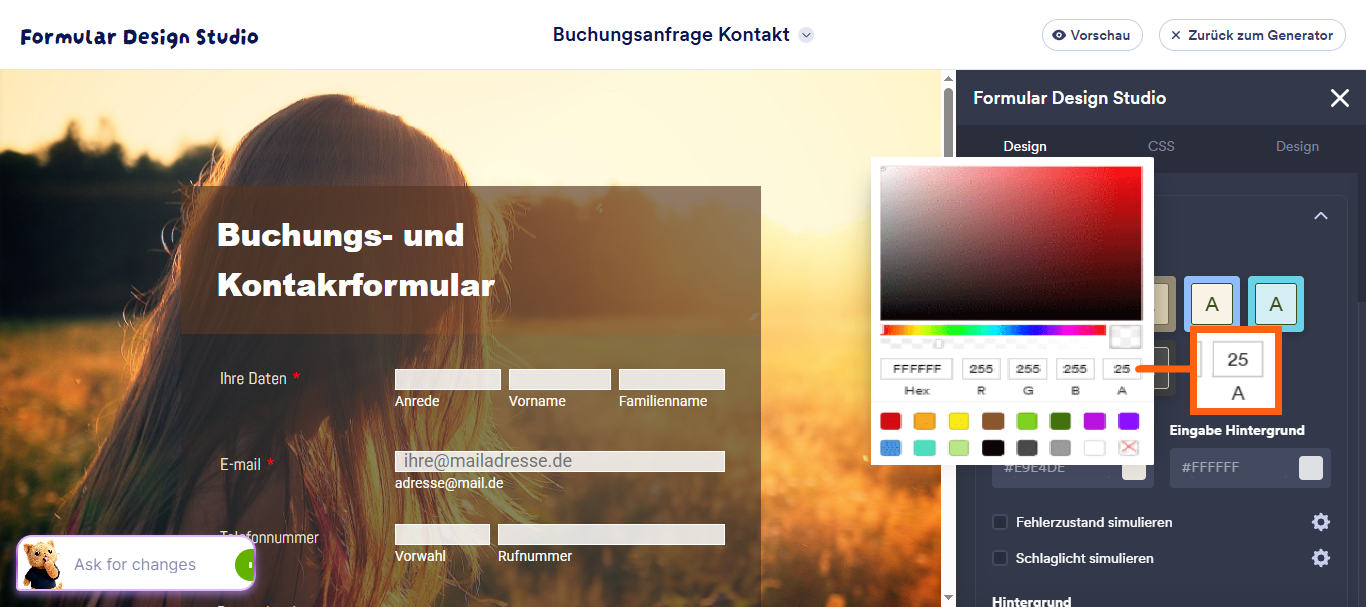Viewport: 1366px width, 607px height.
Task: Click the A alpha value field in picker
Action: [1122, 369]
